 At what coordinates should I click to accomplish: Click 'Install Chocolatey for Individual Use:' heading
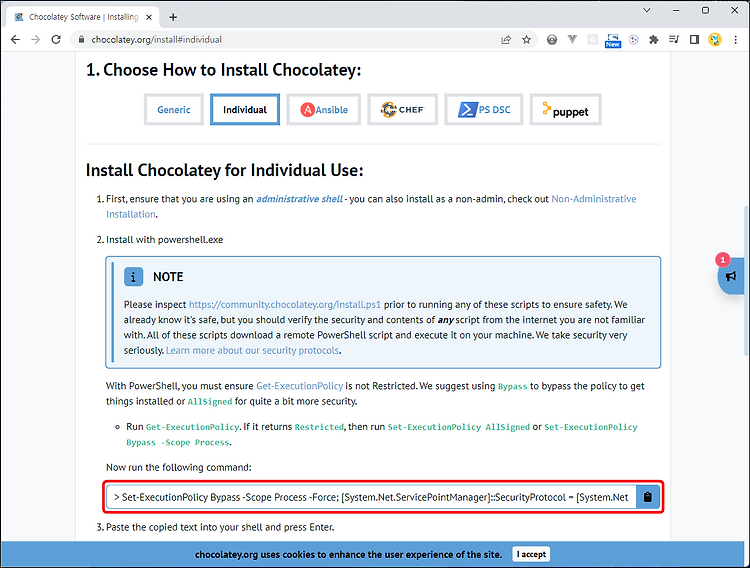click(224, 170)
